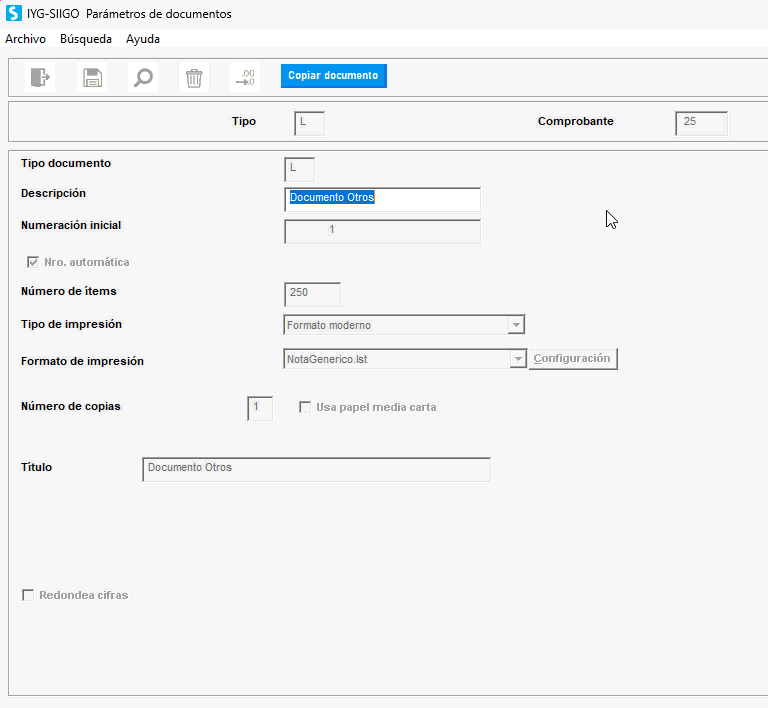Click the Configuración button
Screen dimensions: 768x708
pos(573,358)
